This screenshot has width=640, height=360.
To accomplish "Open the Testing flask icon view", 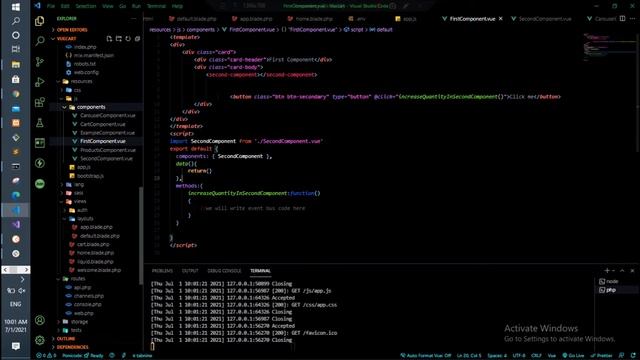I will tap(40, 122).
